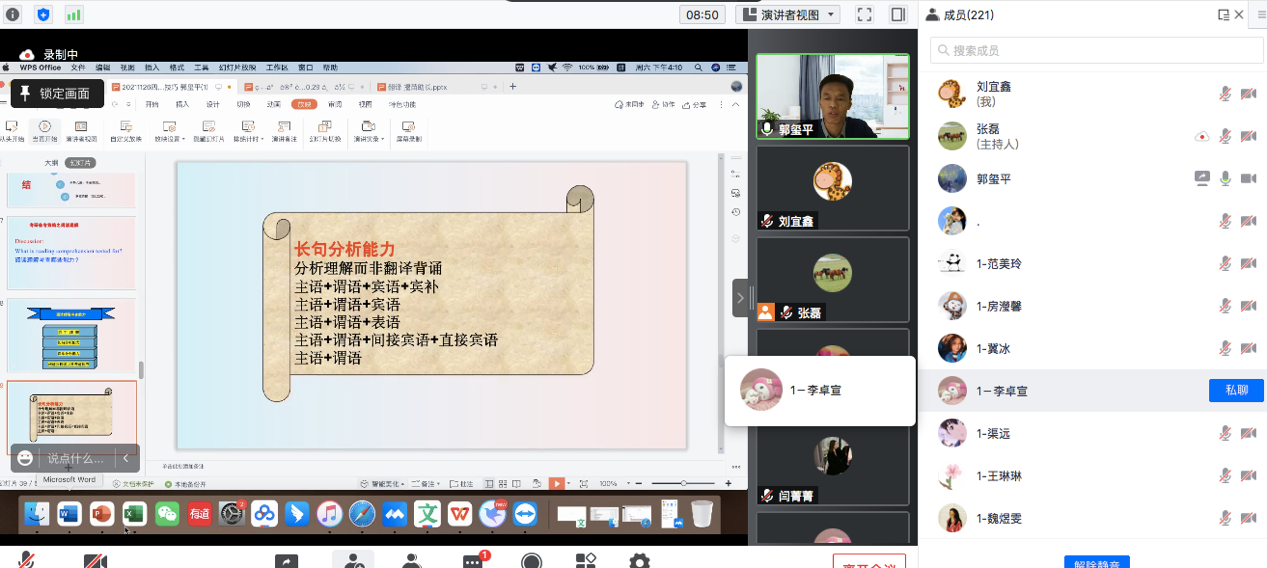Click 私聊 button for 1-李卓宣

pyautogui.click(x=1236, y=390)
